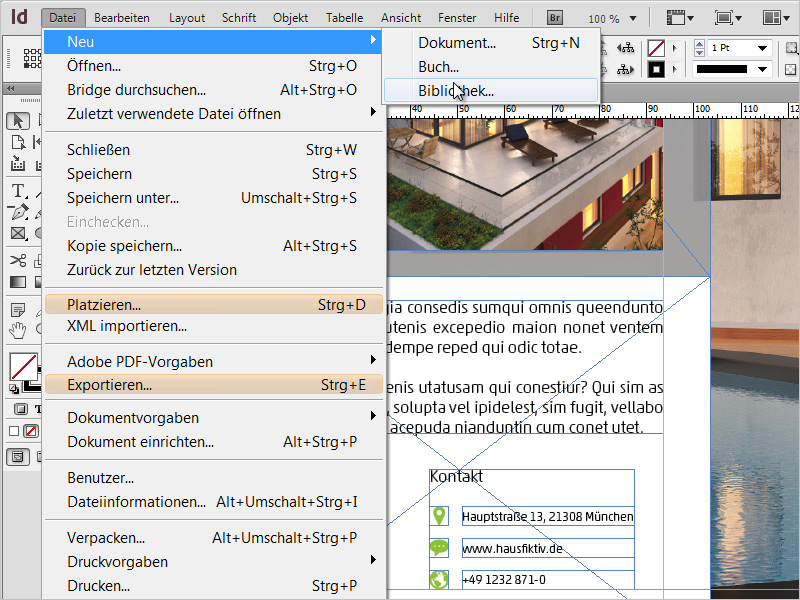Toggle Normal view mode button
The width and height of the screenshot is (800, 600).
[x=17, y=457]
